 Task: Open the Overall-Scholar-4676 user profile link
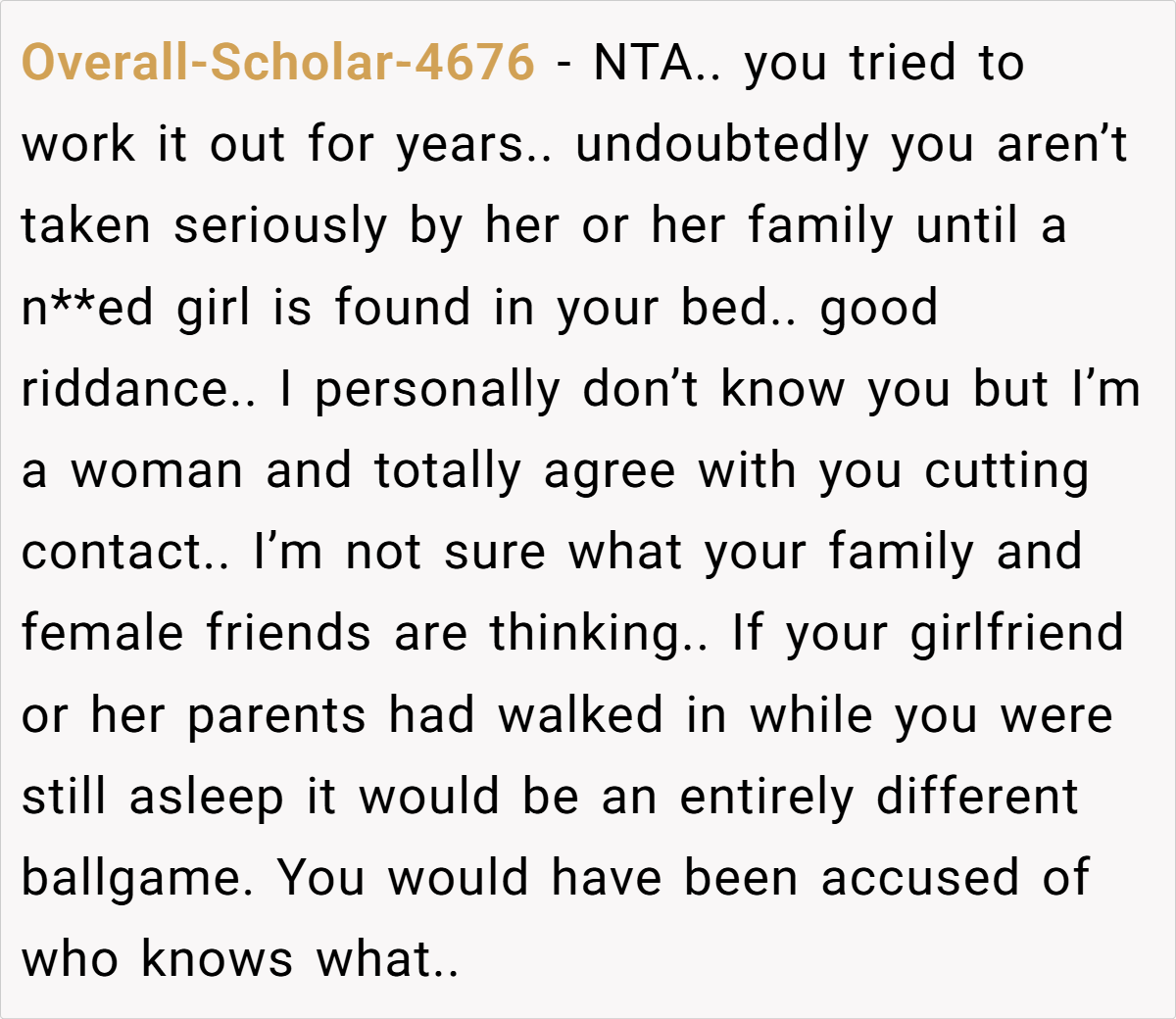(278, 63)
